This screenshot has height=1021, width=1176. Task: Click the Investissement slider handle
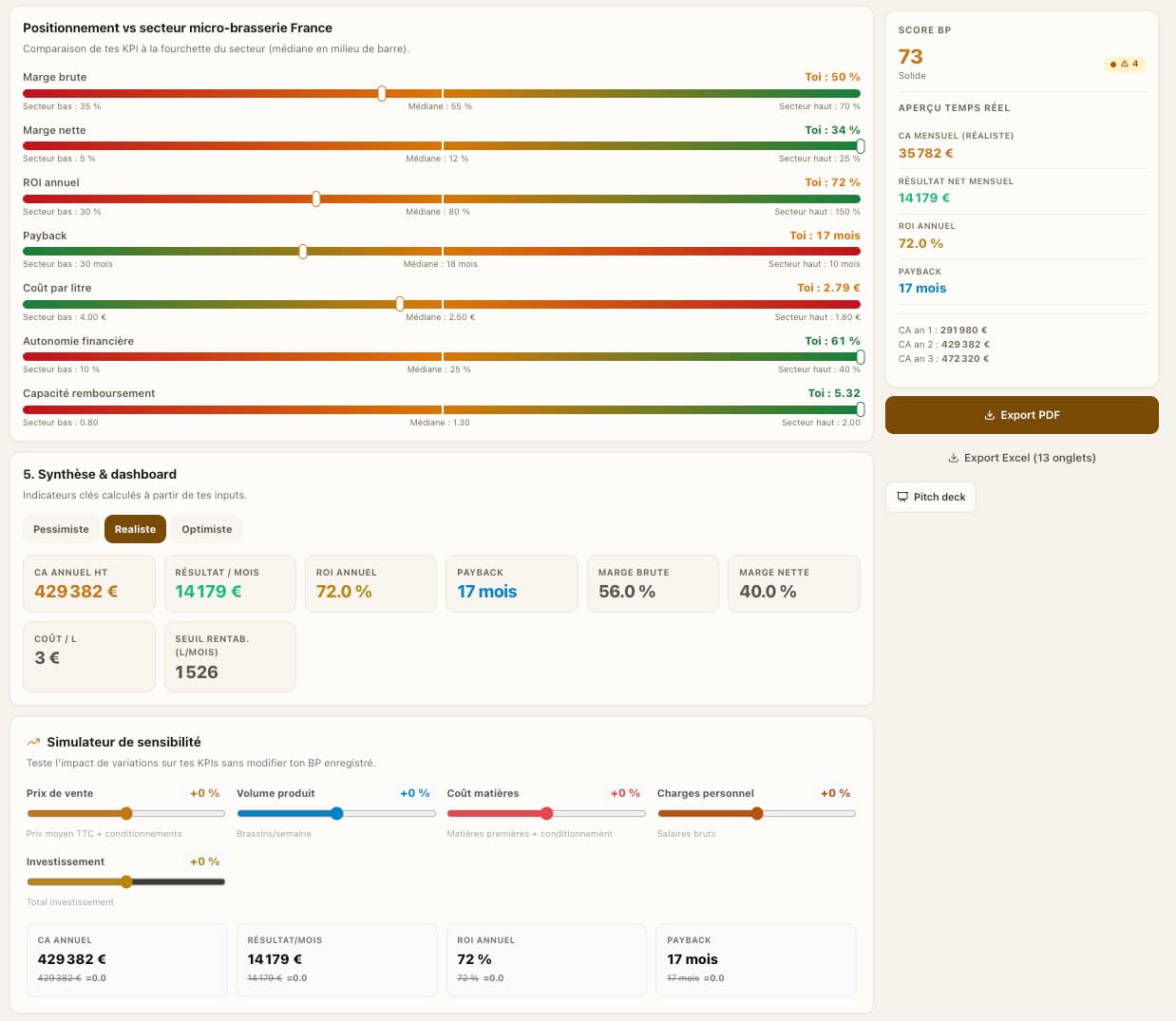[x=126, y=881]
